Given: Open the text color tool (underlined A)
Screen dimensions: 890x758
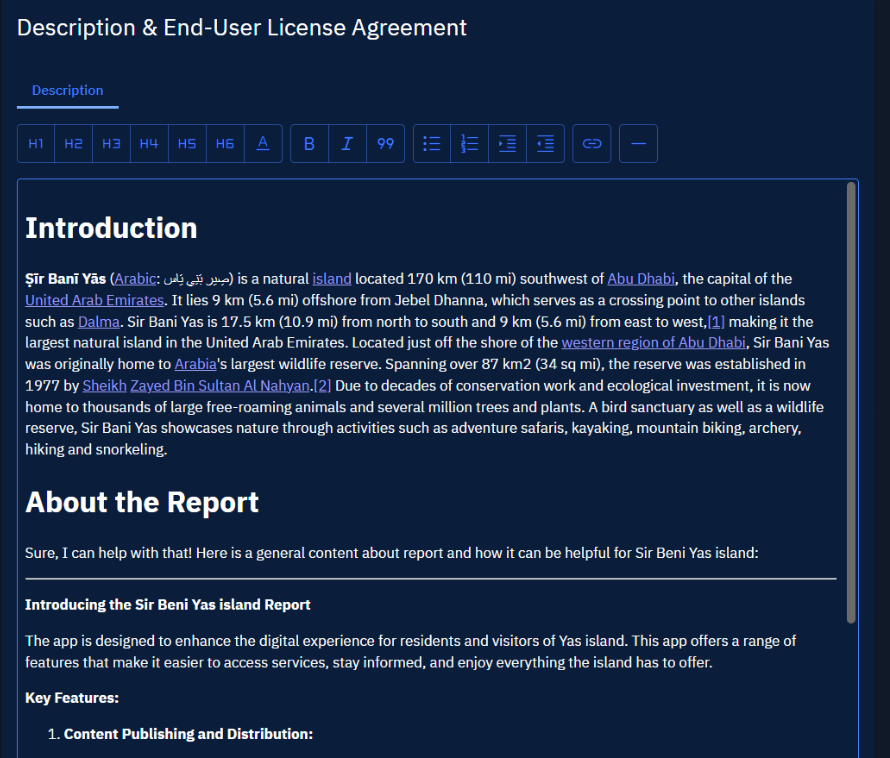Looking at the screenshot, I should click(x=263, y=143).
